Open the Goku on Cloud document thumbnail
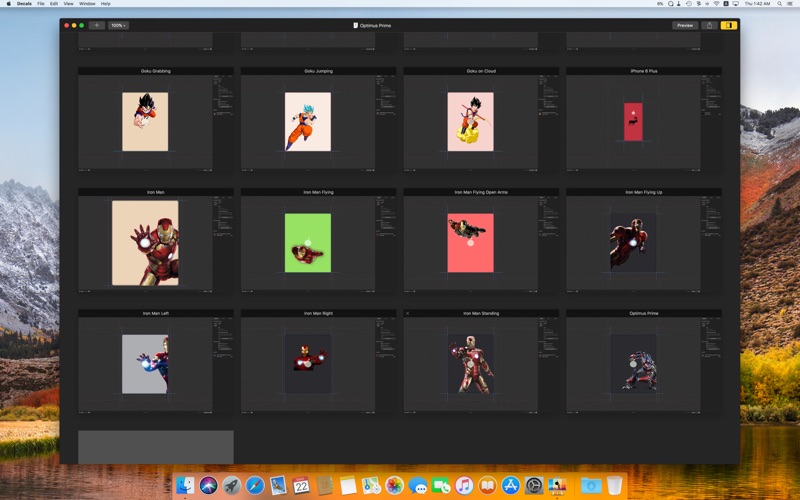 coord(481,119)
